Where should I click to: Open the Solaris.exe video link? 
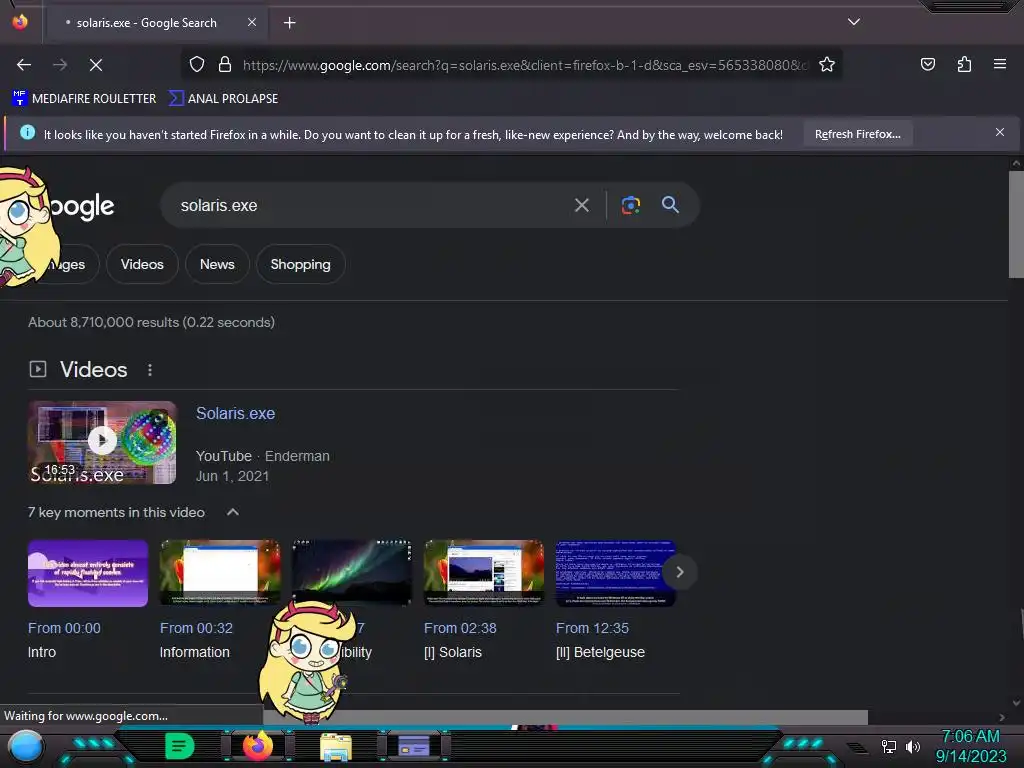pos(235,413)
